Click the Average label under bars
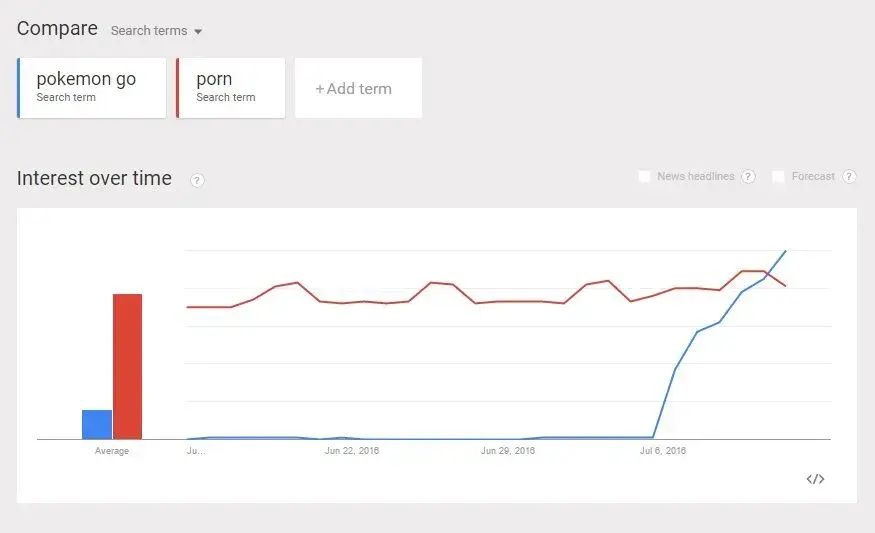 pyautogui.click(x=112, y=451)
